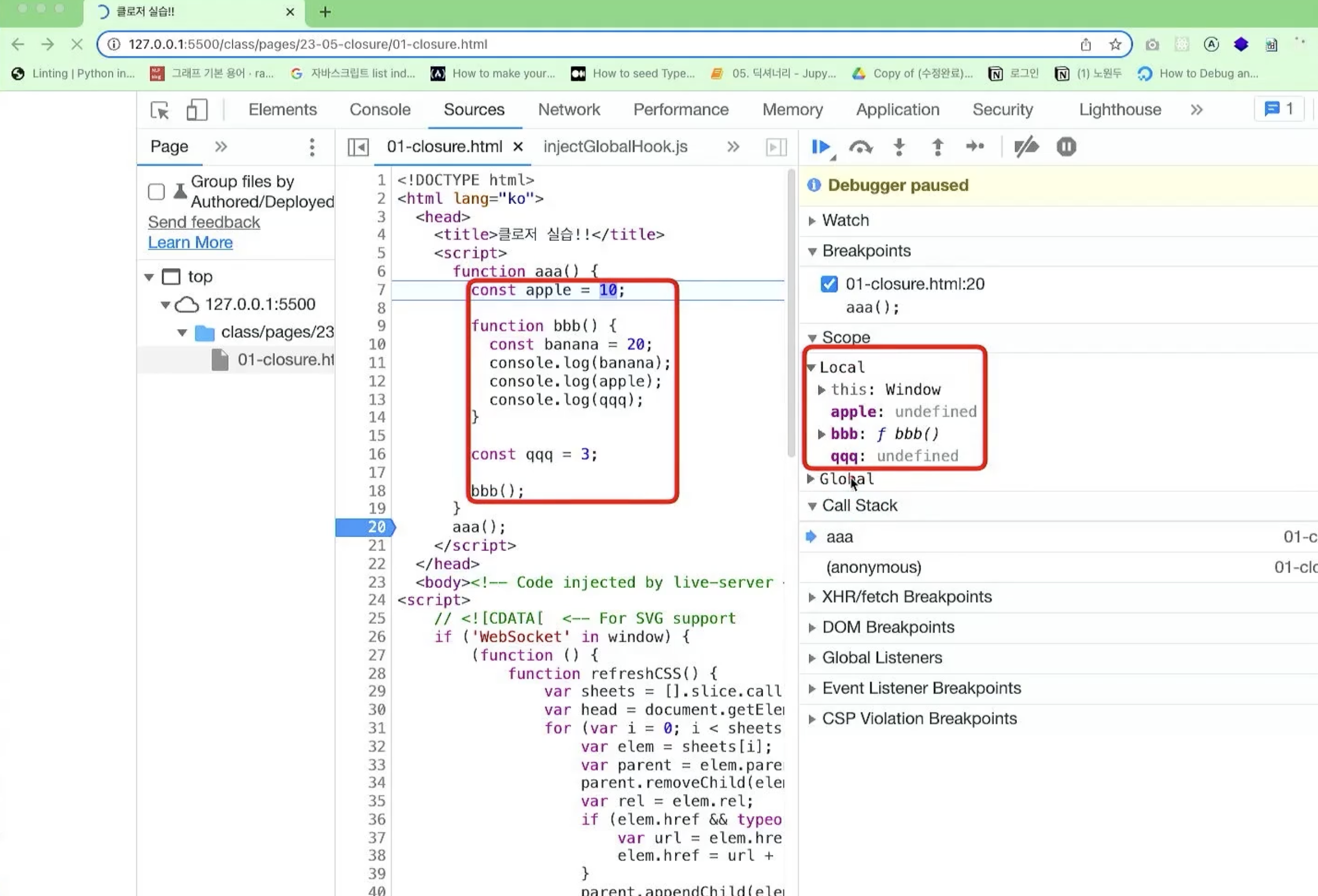Activate the inspect element picker icon
Viewport: 1318px width, 896px height.
coord(160,110)
